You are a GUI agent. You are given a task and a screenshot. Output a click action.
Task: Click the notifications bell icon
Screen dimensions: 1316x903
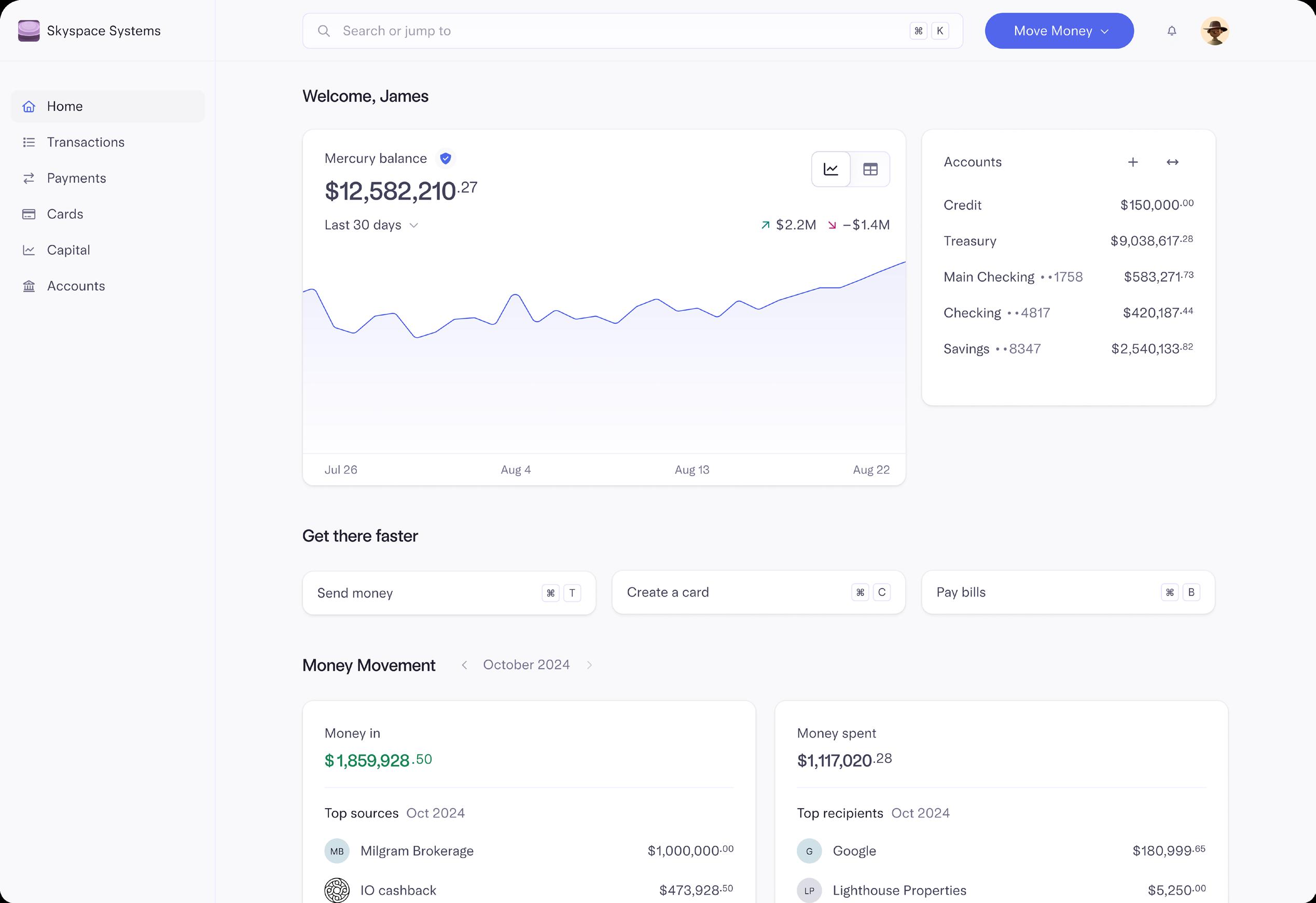(1172, 31)
